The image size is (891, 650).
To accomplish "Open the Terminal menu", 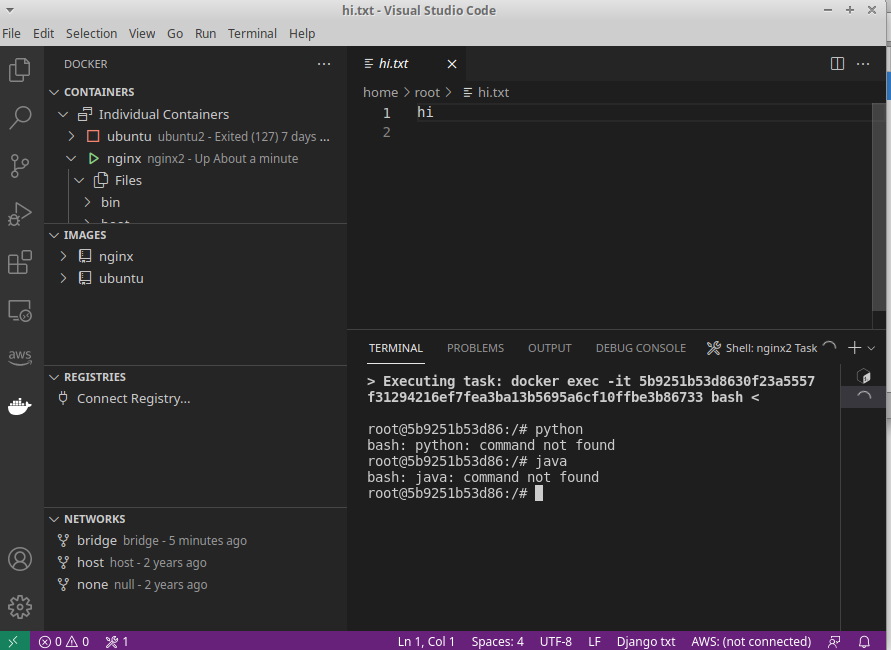I will [x=252, y=34].
